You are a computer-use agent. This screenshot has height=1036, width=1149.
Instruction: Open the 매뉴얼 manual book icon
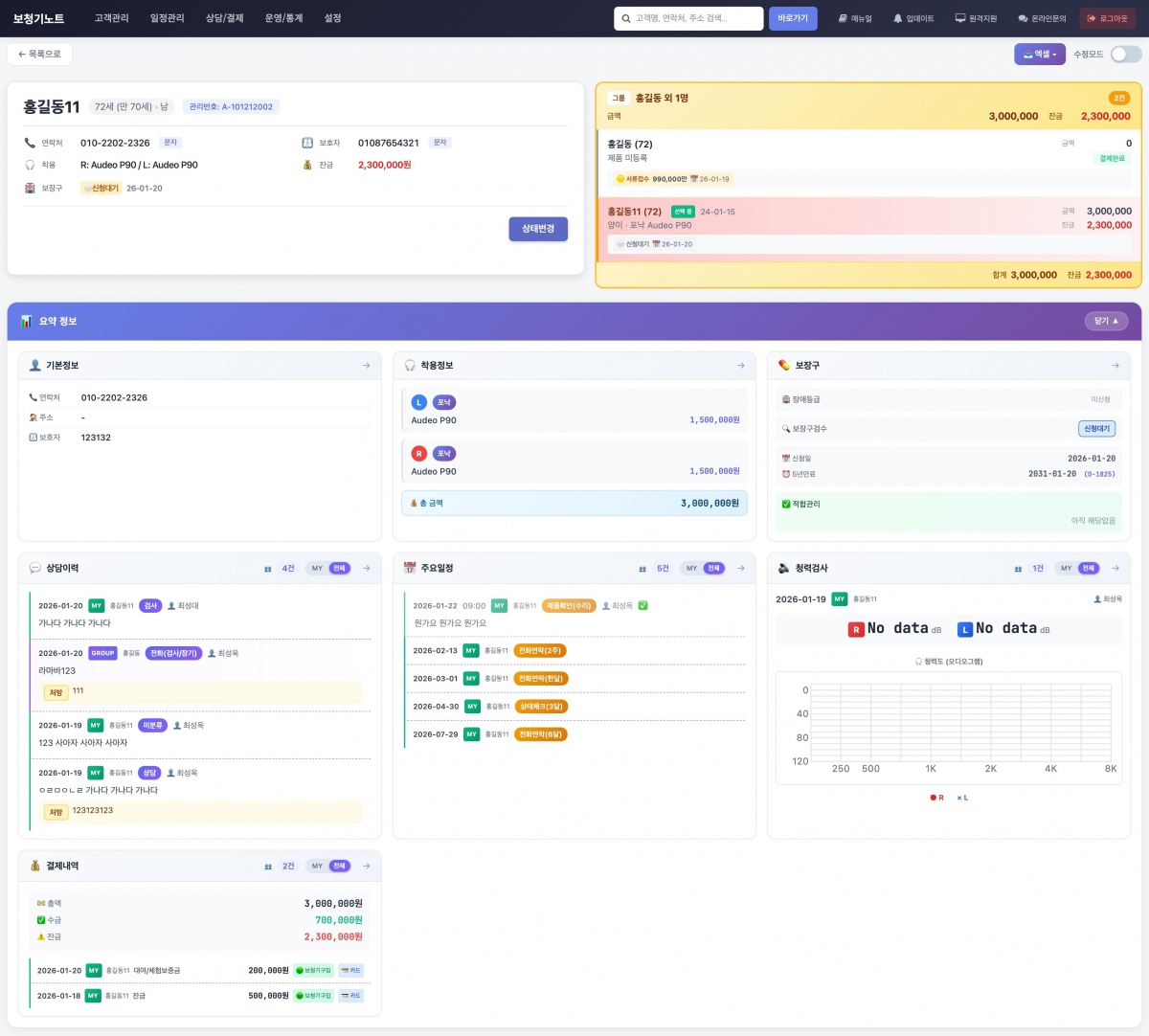click(843, 18)
